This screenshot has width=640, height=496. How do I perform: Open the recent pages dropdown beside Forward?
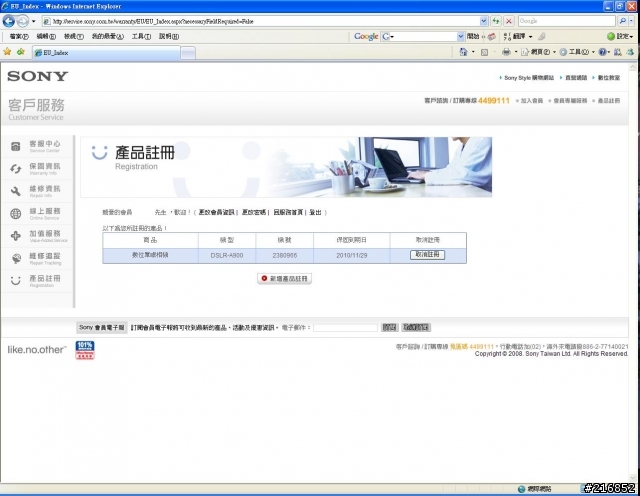(x=34, y=21)
